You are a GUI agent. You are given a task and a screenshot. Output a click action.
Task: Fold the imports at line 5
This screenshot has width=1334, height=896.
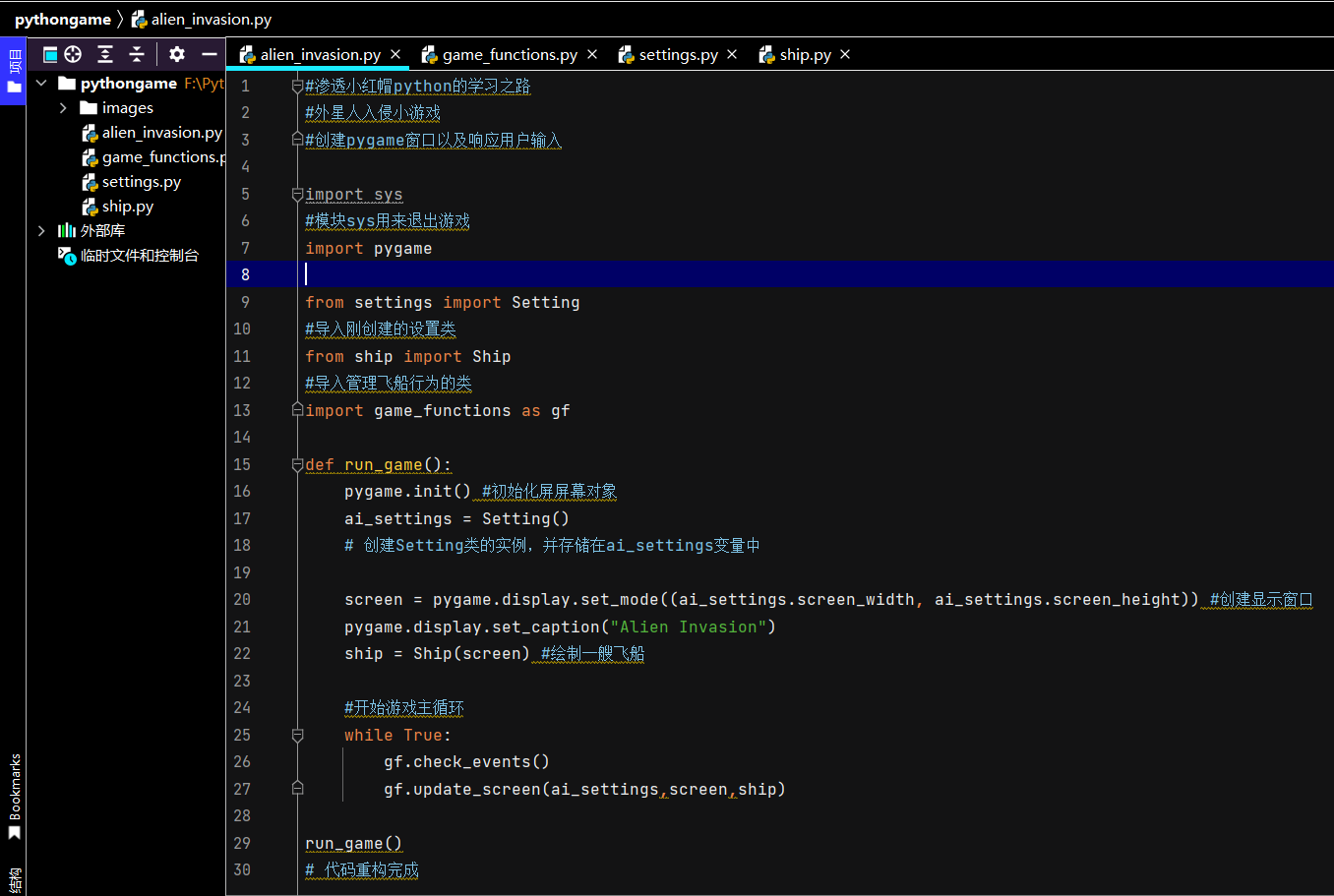(297, 195)
